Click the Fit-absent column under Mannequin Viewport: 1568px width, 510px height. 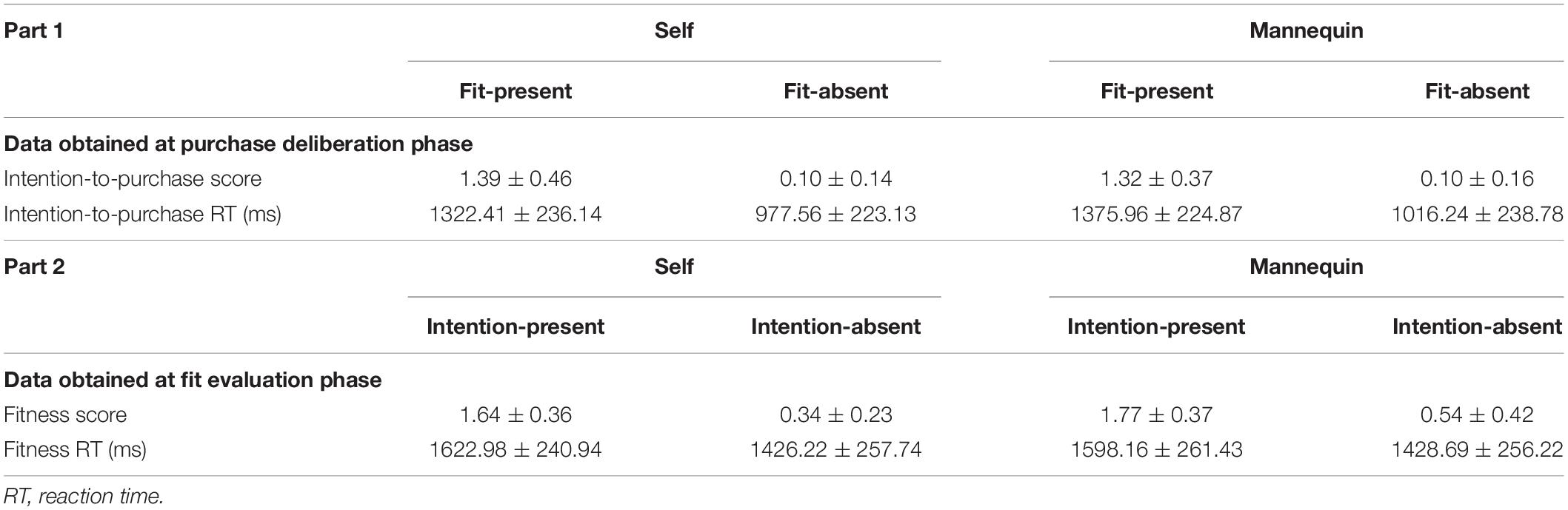[x=1477, y=91]
